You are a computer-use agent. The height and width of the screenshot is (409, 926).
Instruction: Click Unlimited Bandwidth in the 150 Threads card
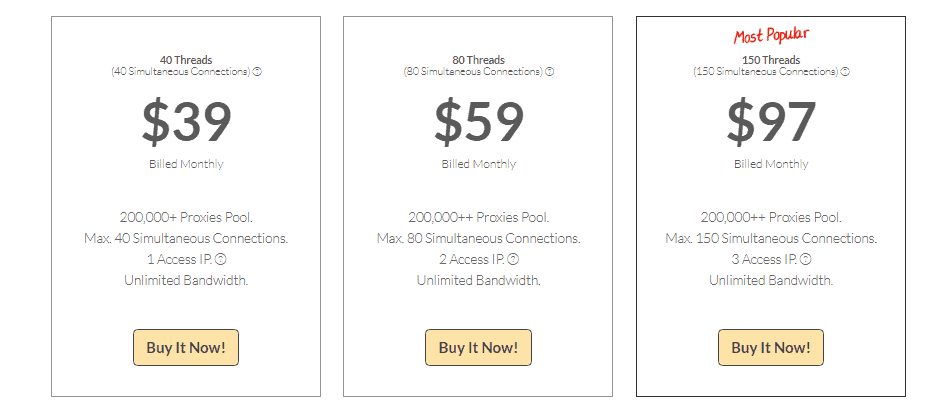pyautogui.click(x=771, y=280)
